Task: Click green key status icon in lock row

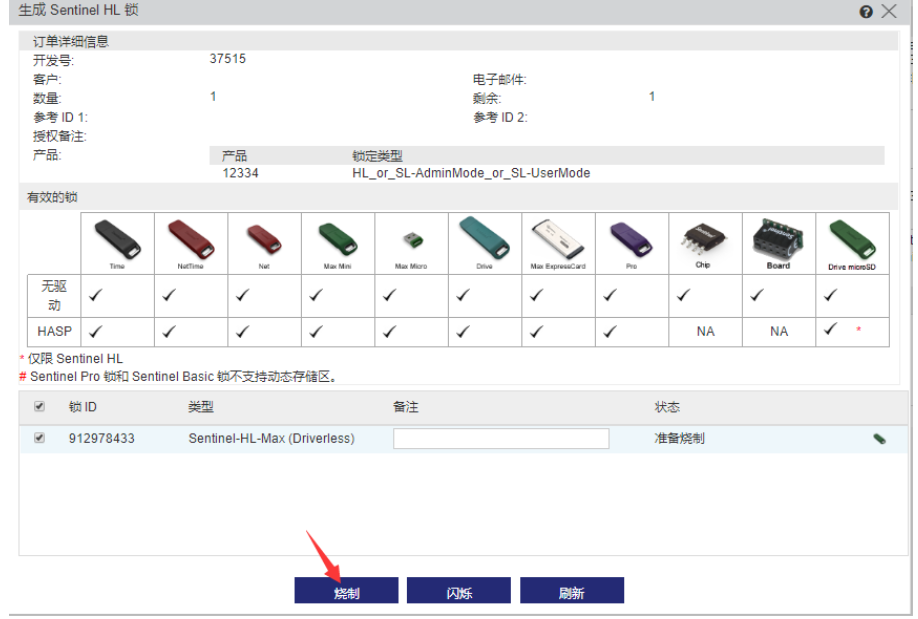Action: pos(879,438)
